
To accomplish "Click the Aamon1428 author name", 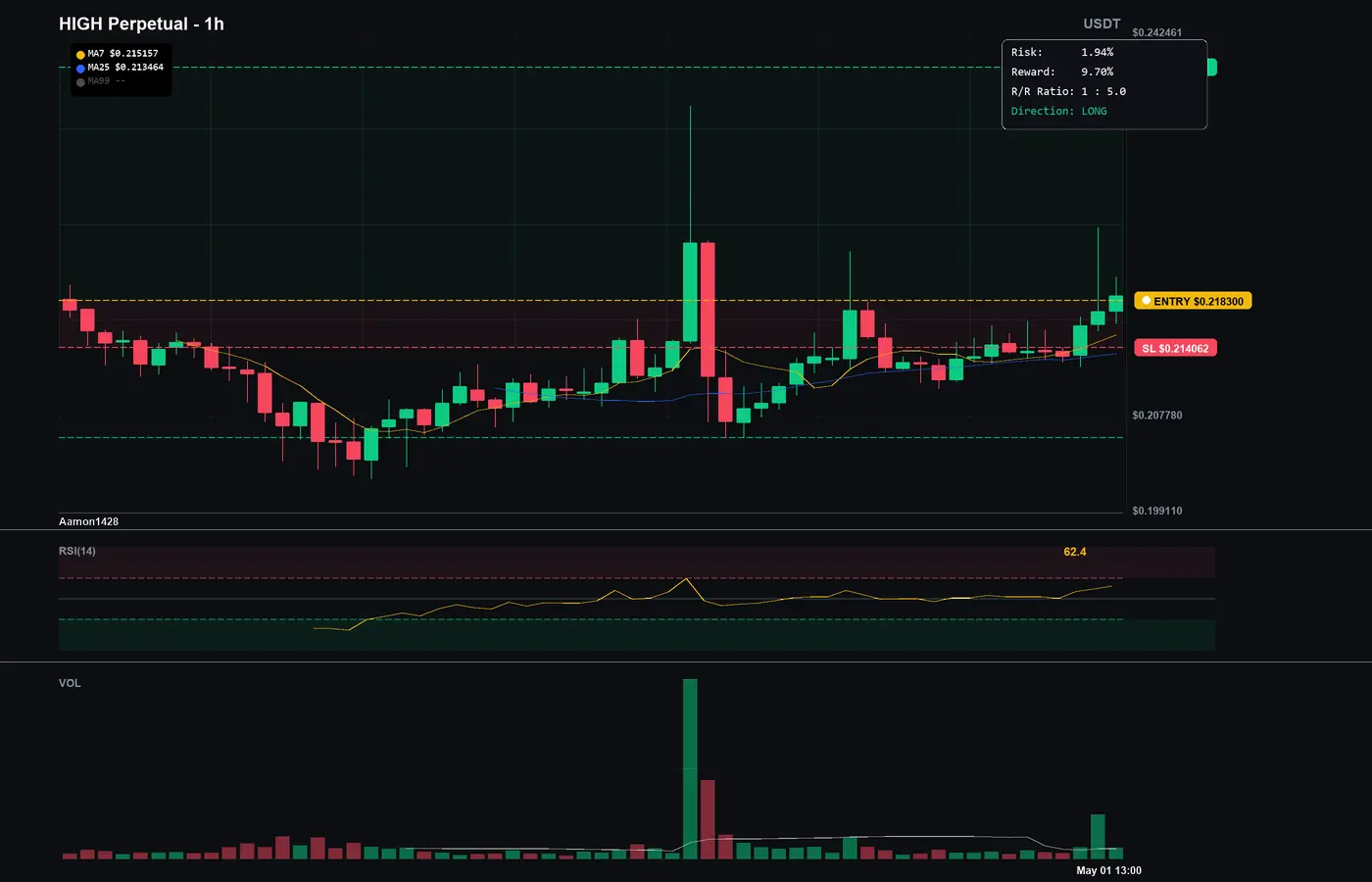I will [88, 521].
